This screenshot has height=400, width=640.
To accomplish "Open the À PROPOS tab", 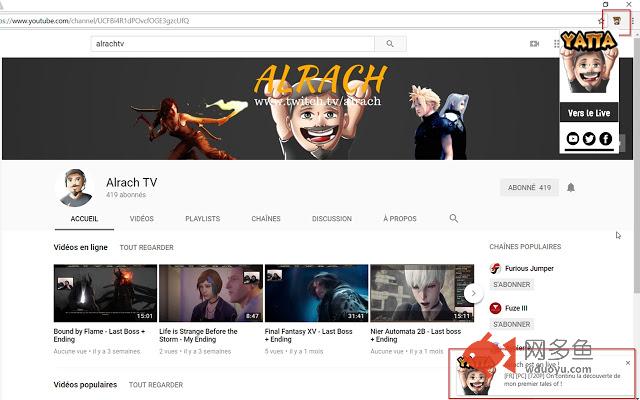I will (400, 219).
